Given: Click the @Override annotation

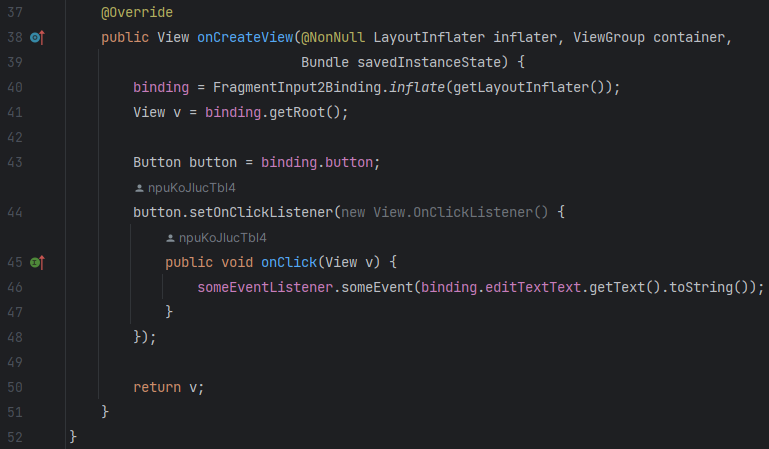Looking at the screenshot, I should [137, 12].
